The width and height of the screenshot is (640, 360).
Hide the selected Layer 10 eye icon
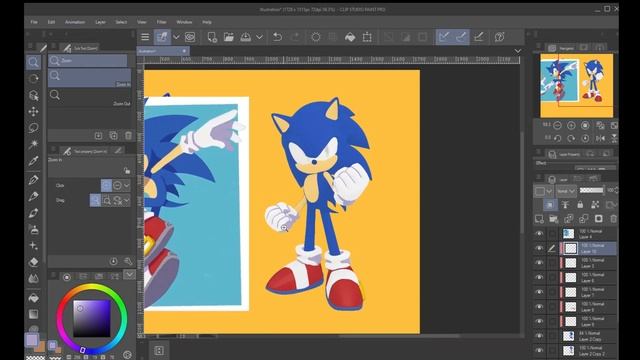pyautogui.click(x=539, y=248)
